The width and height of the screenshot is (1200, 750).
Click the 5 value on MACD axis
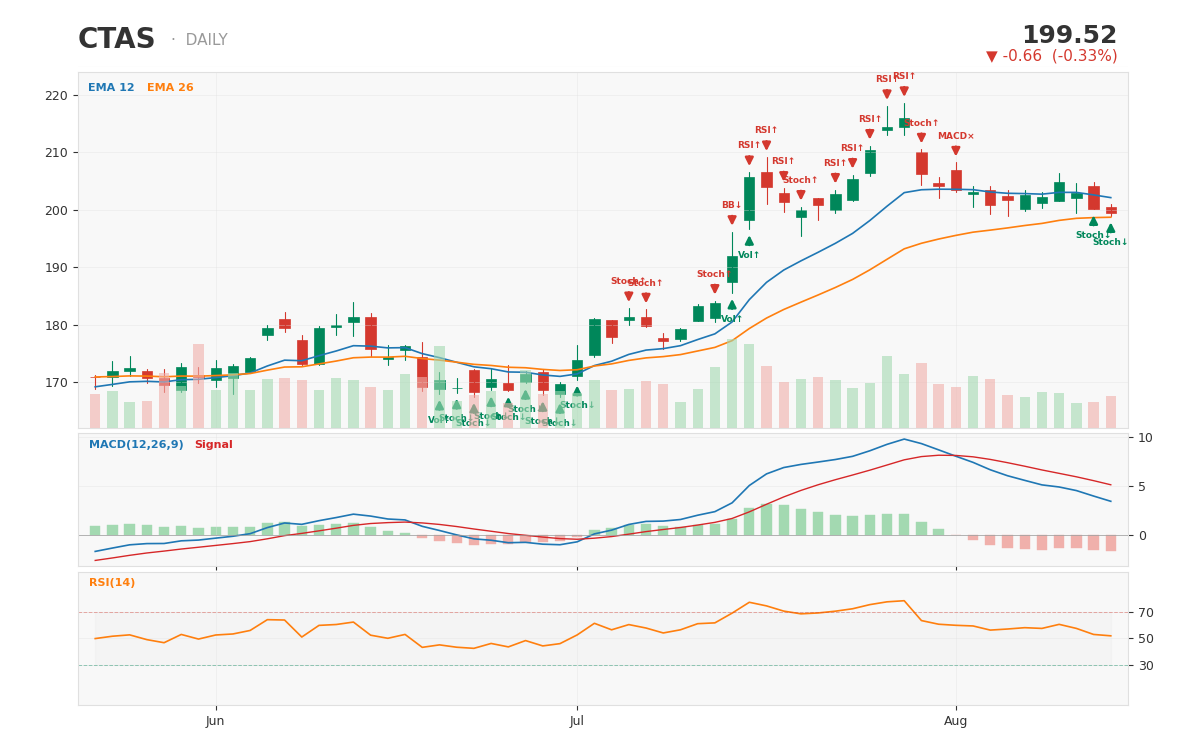point(1142,487)
